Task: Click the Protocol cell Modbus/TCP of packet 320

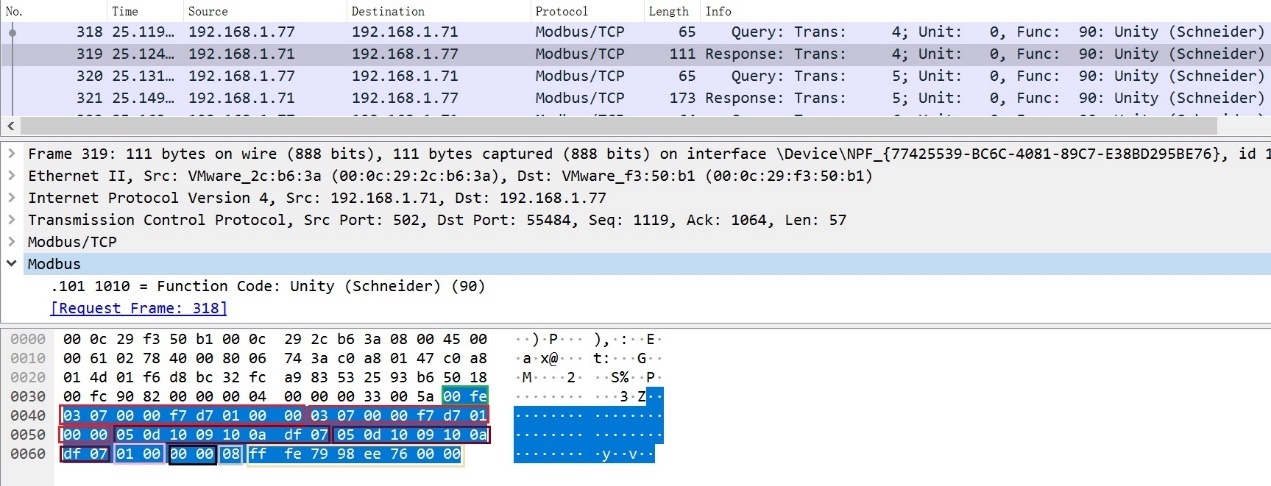Action: pos(579,76)
